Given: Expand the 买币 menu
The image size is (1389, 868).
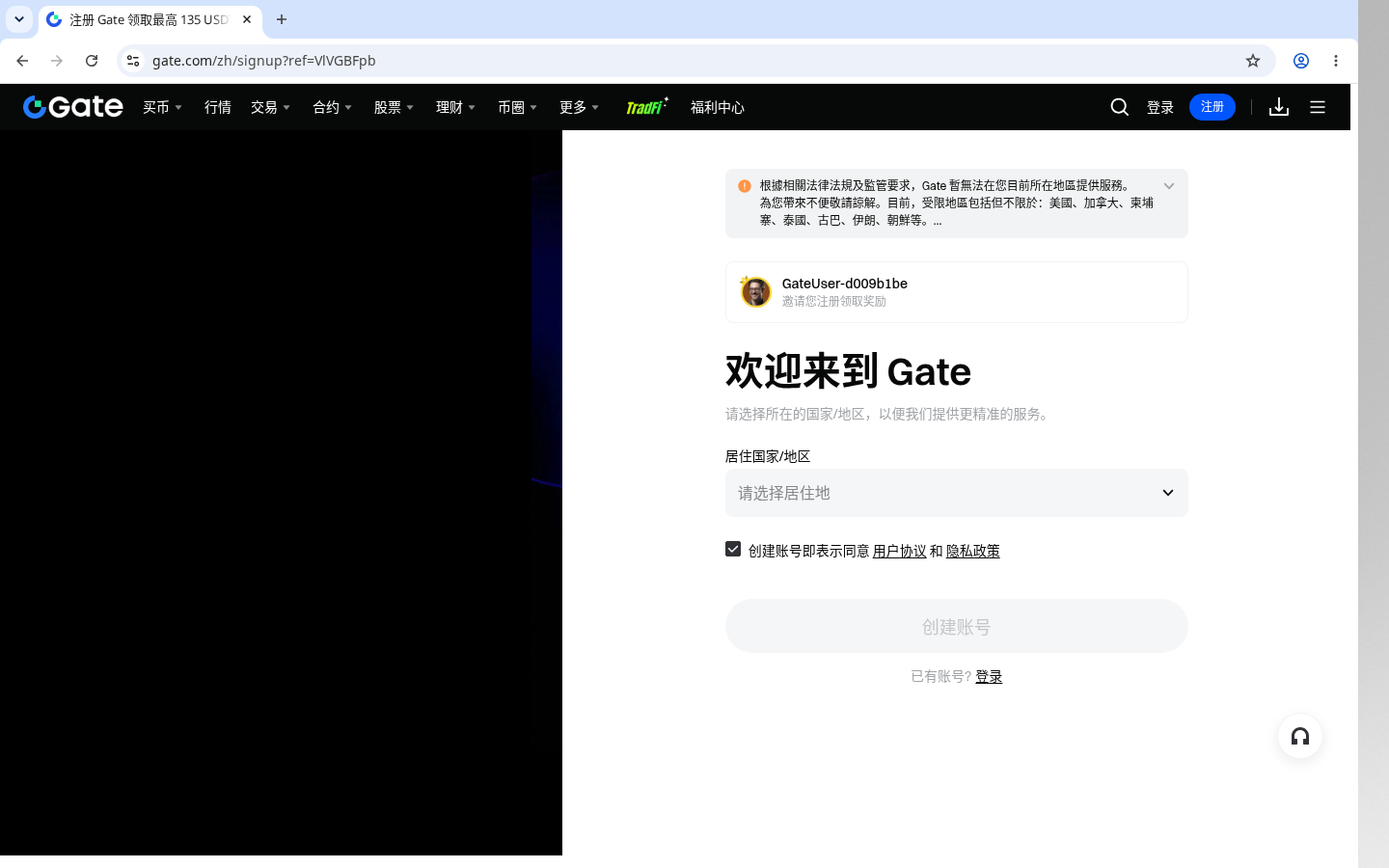Looking at the screenshot, I should pos(162,107).
